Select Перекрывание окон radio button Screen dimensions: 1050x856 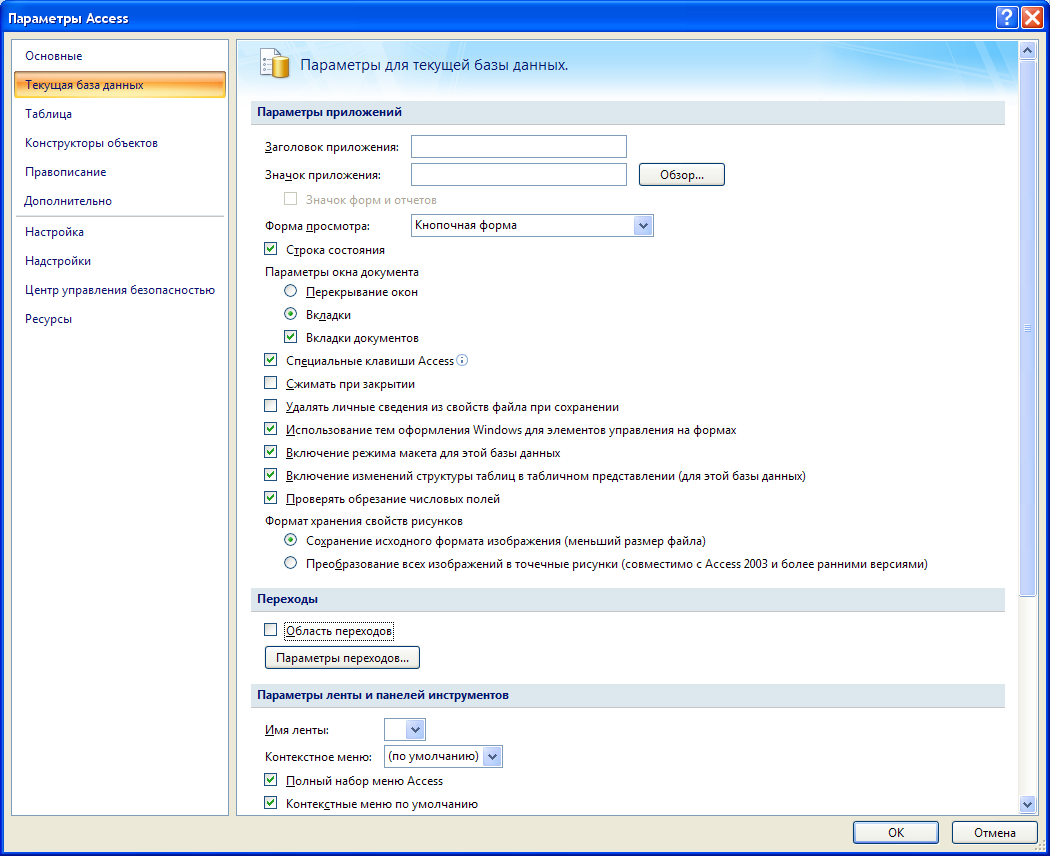(291, 291)
